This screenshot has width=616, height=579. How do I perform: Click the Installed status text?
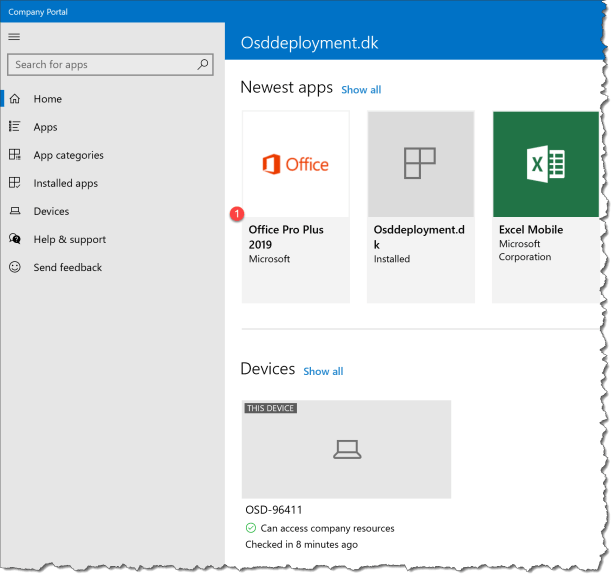click(x=392, y=259)
